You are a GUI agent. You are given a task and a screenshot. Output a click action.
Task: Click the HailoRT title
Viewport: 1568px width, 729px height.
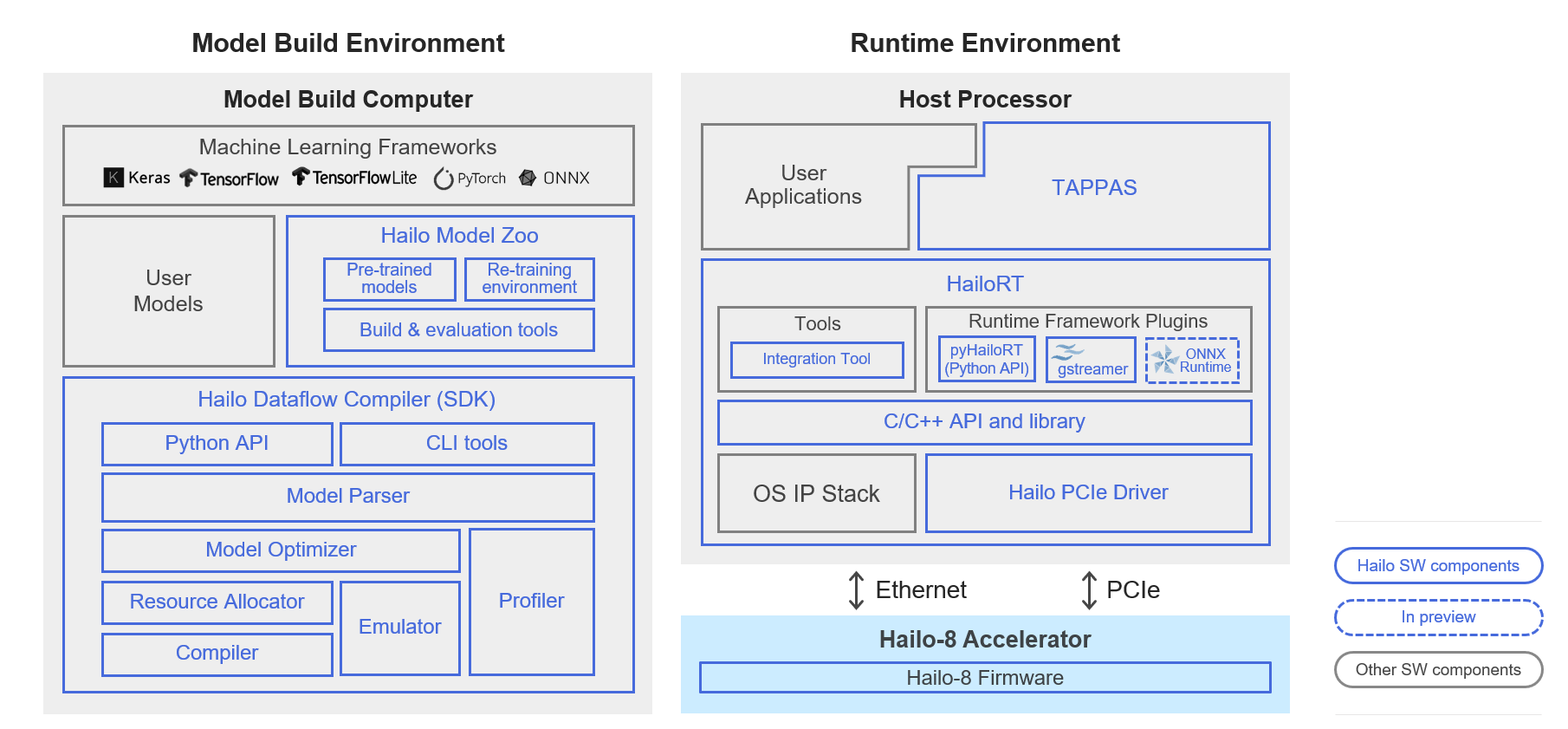pos(985,284)
